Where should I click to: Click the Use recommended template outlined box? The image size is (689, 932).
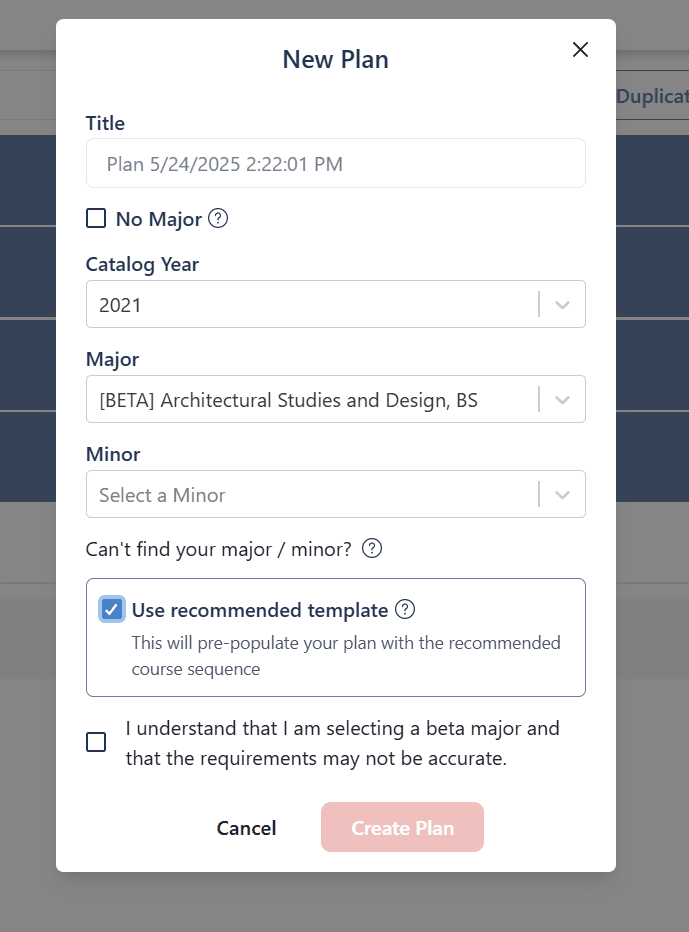pos(336,637)
